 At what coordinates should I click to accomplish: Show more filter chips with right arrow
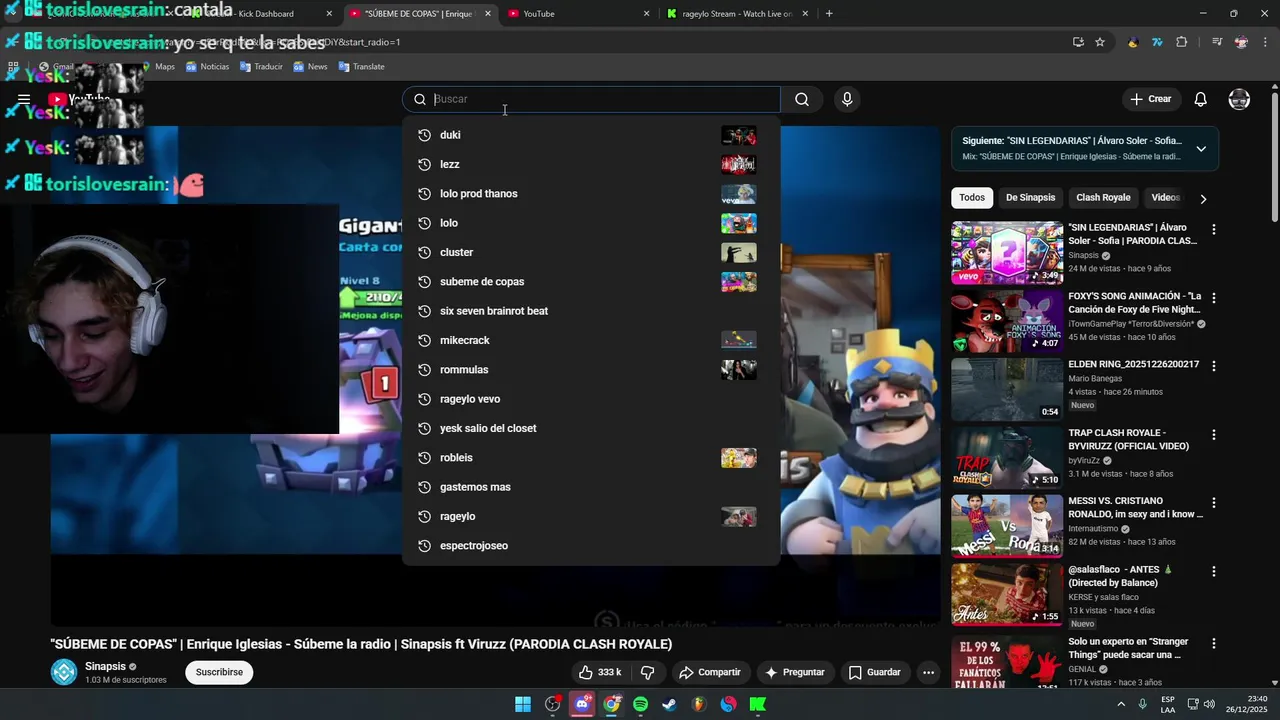[x=1203, y=199]
